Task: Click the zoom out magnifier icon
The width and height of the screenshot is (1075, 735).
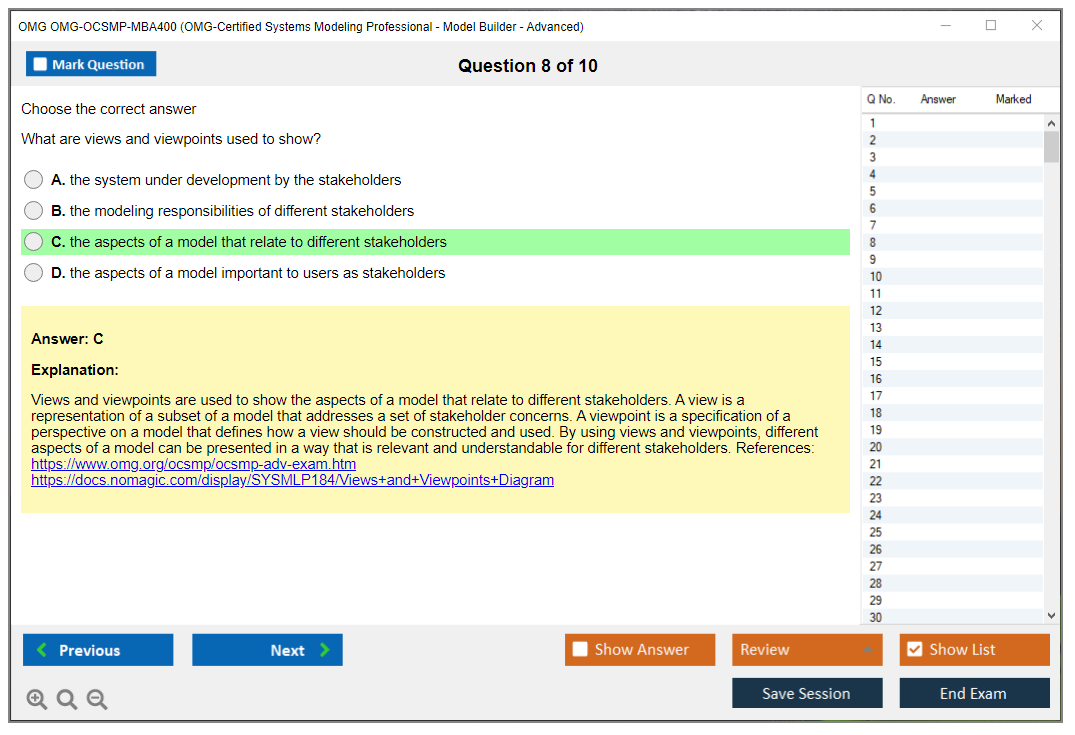Action: 97,700
